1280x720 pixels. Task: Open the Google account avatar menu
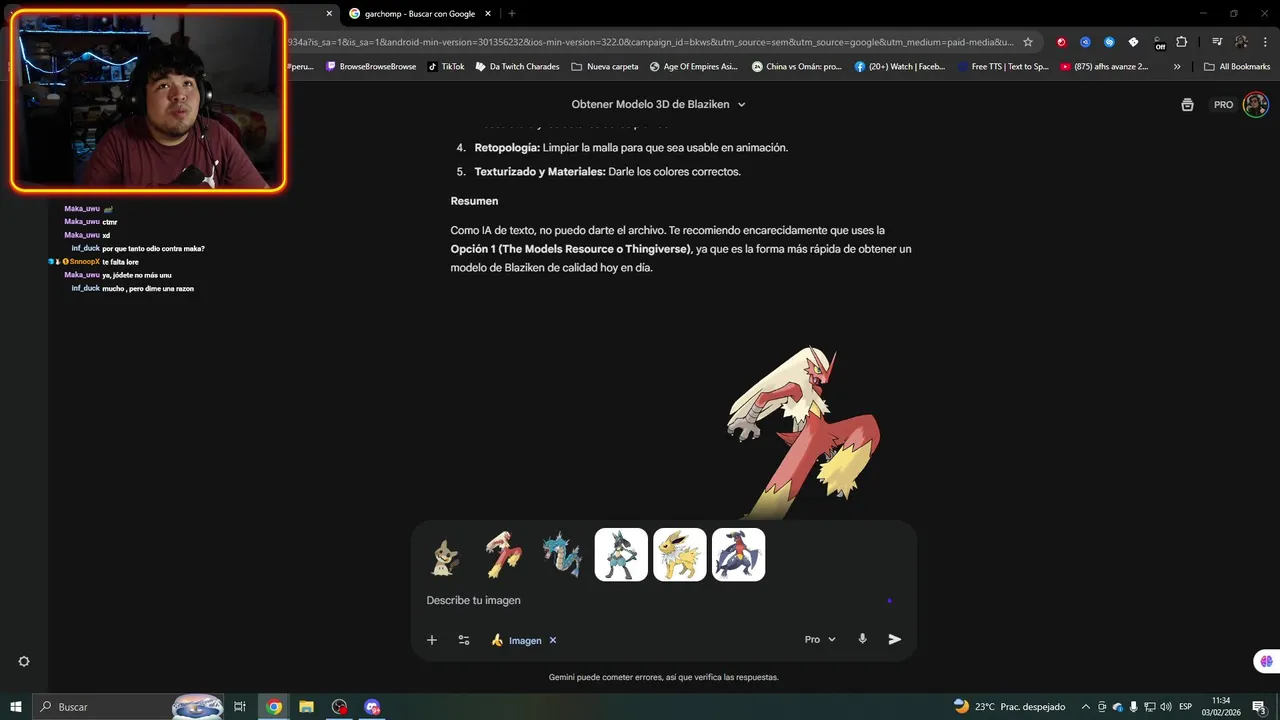tap(1255, 105)
